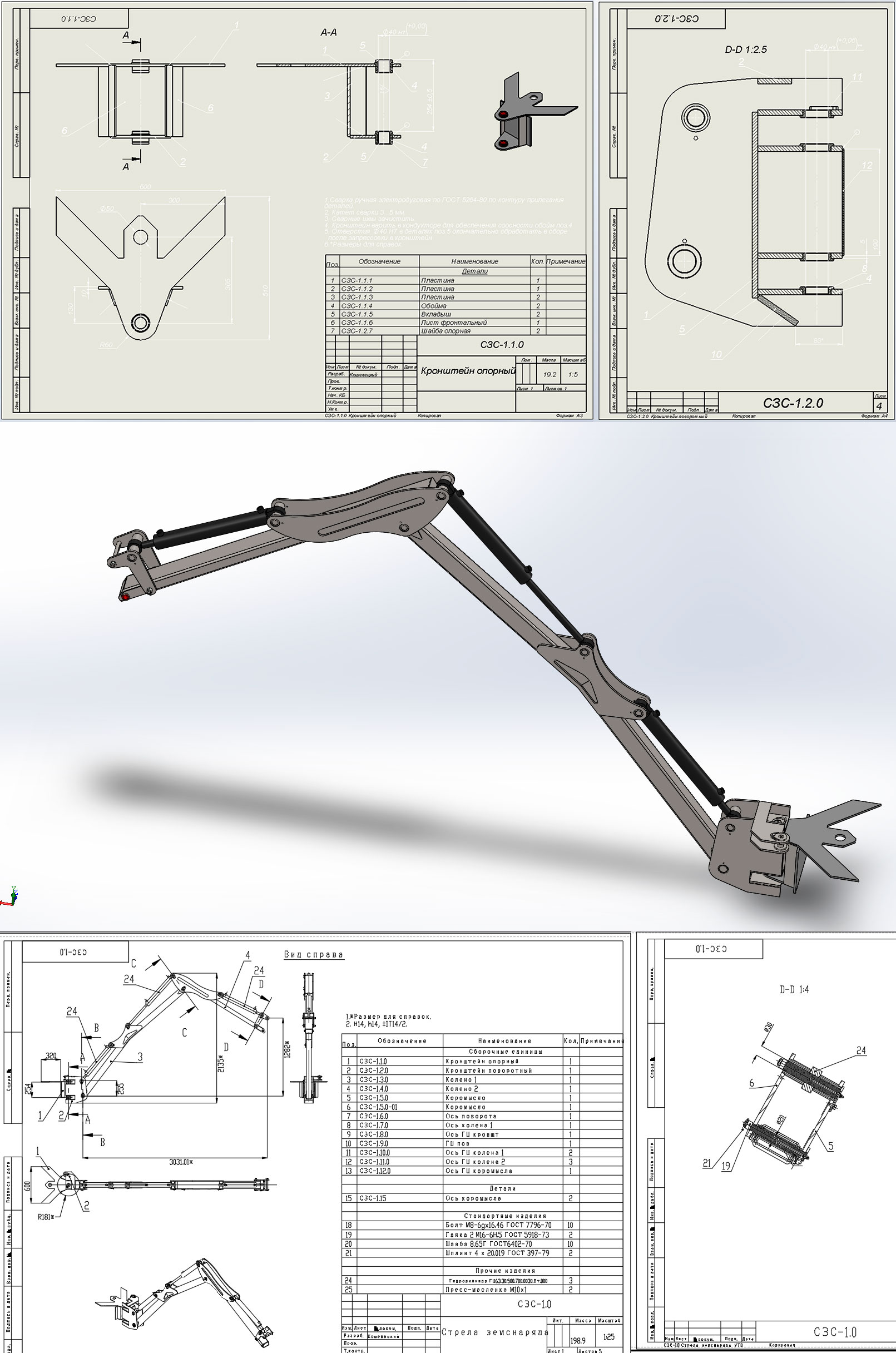Viewport: 896px width, 1353px height.
Task: Click the welding note mentioning 'ГОСТ 5264-80'
Action: click(444, 202)
